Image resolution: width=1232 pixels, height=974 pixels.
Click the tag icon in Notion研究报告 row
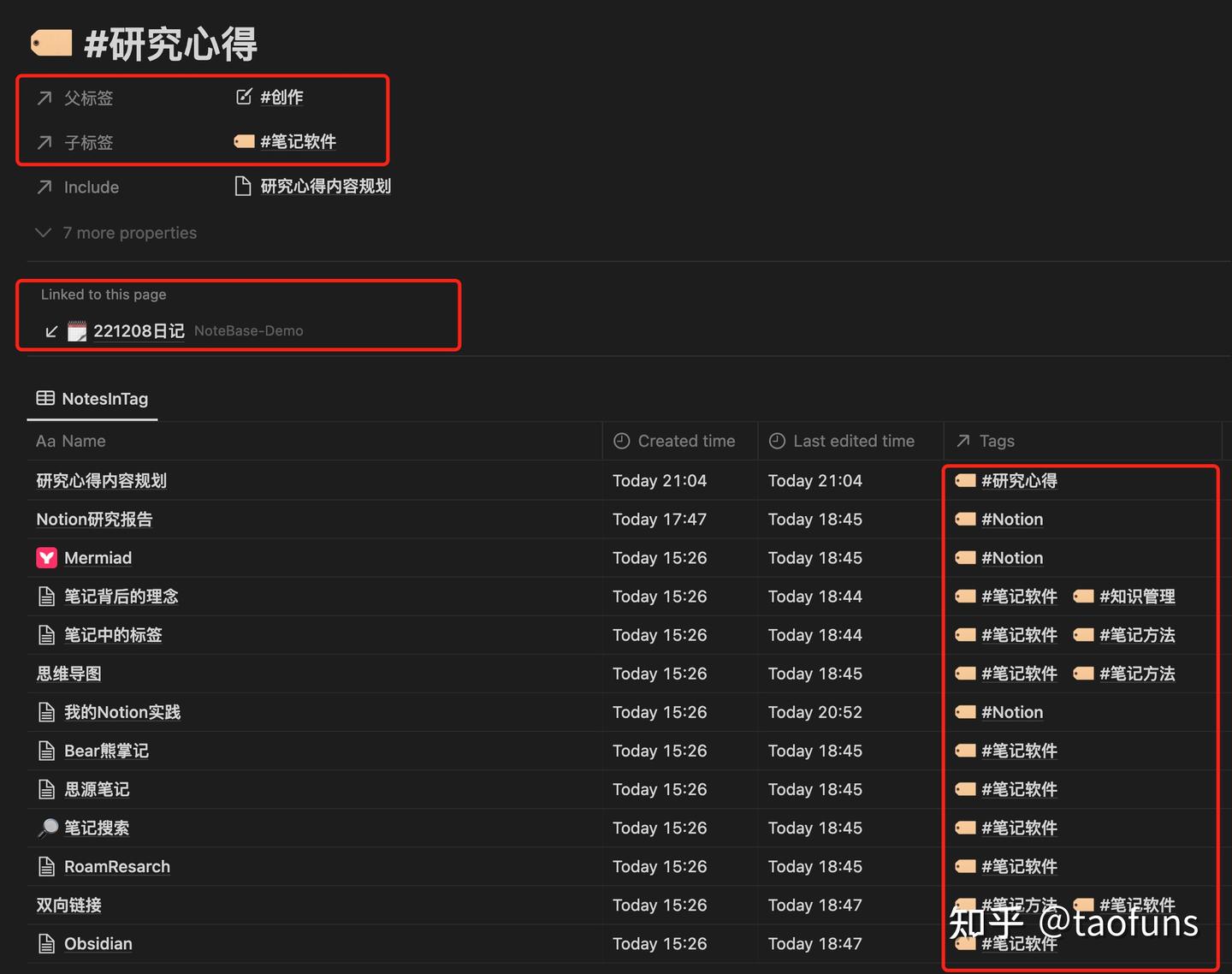pos(965,519)
